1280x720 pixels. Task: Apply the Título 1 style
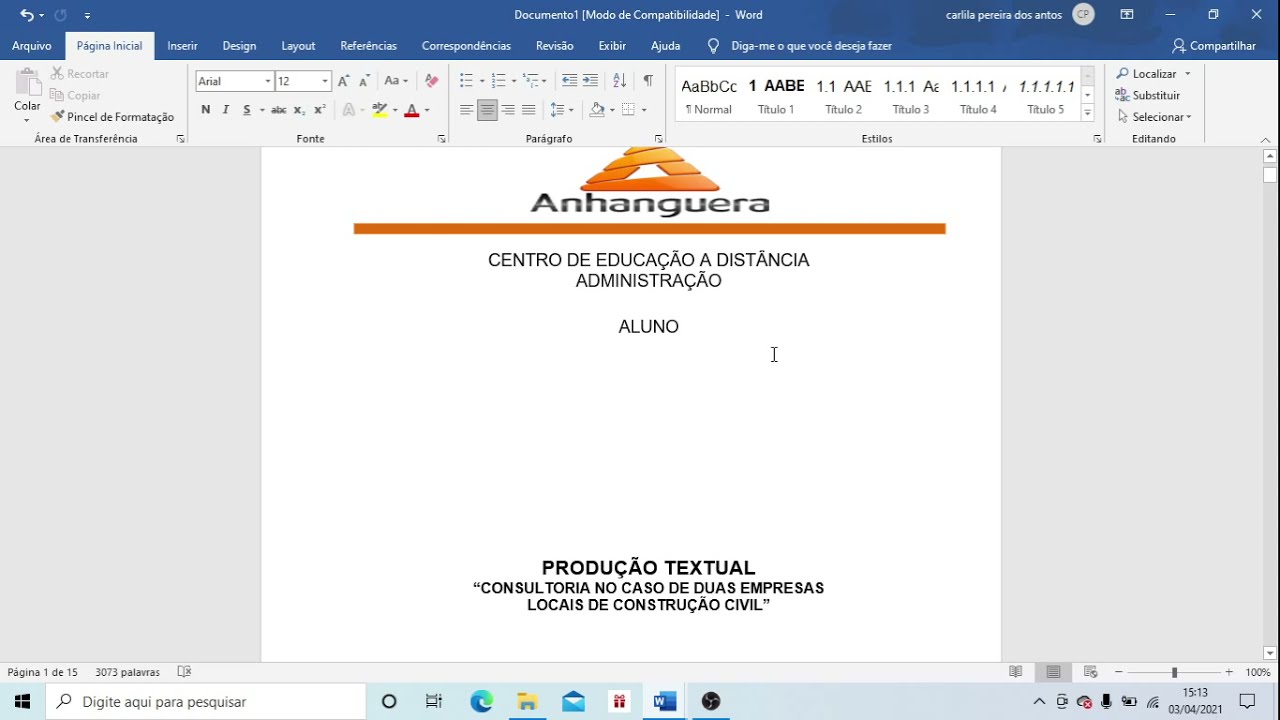pyautogui.click(x=776, y=96)
